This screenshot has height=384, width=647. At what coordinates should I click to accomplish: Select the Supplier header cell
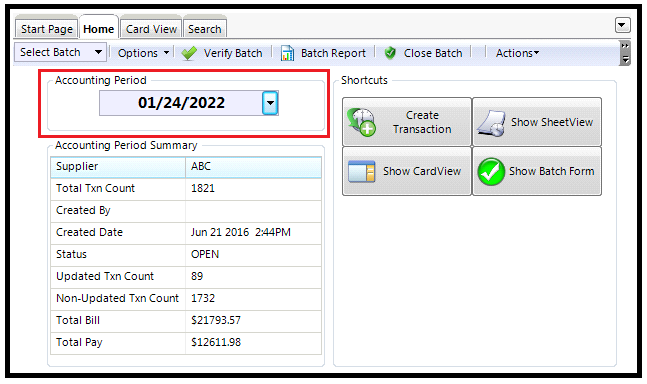118,167
